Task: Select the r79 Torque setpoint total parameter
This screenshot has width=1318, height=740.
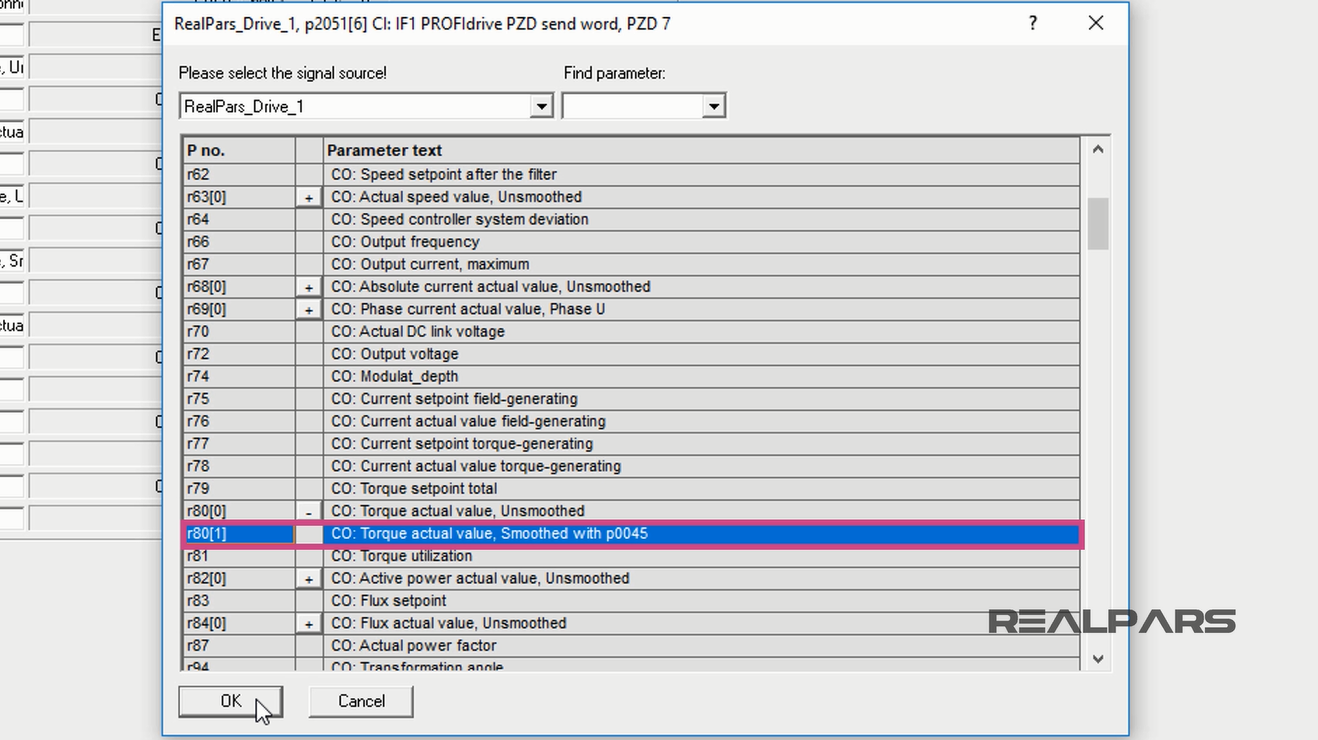Action: [x=500, y=488]
